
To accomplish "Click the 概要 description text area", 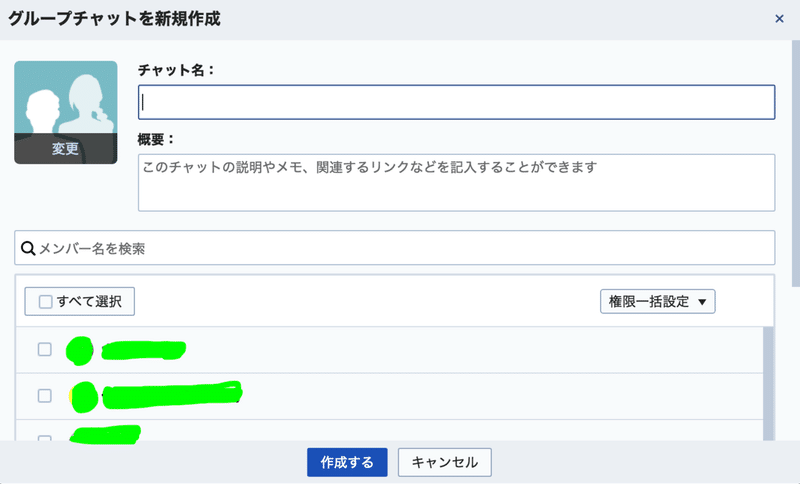I will 456,183.
